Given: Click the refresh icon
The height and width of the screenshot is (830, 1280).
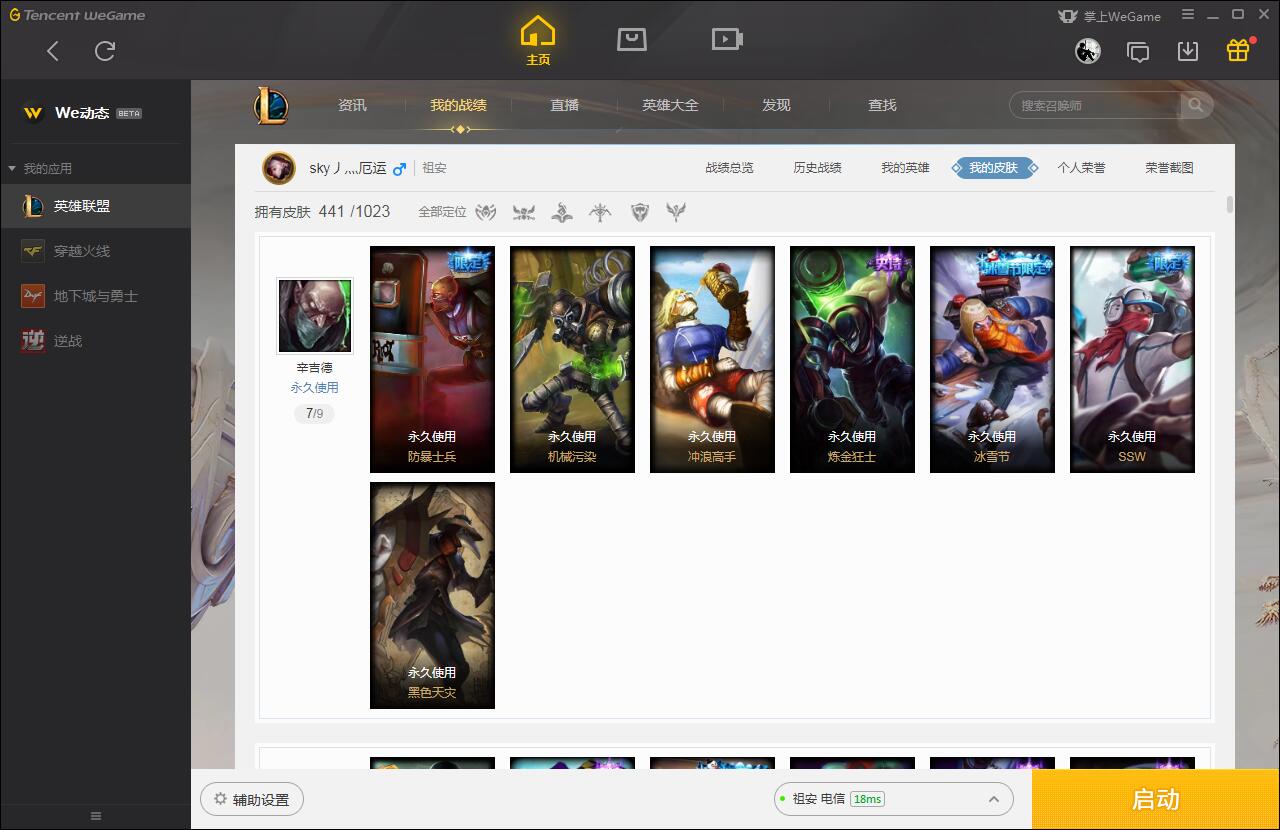Looking at the screenshot, I should pyautogui.click(x=105, y=51).
